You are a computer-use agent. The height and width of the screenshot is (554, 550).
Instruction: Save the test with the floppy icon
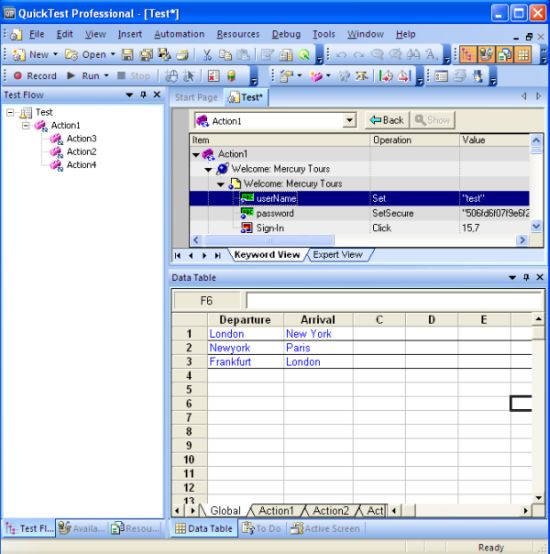(x=128, y=55)
